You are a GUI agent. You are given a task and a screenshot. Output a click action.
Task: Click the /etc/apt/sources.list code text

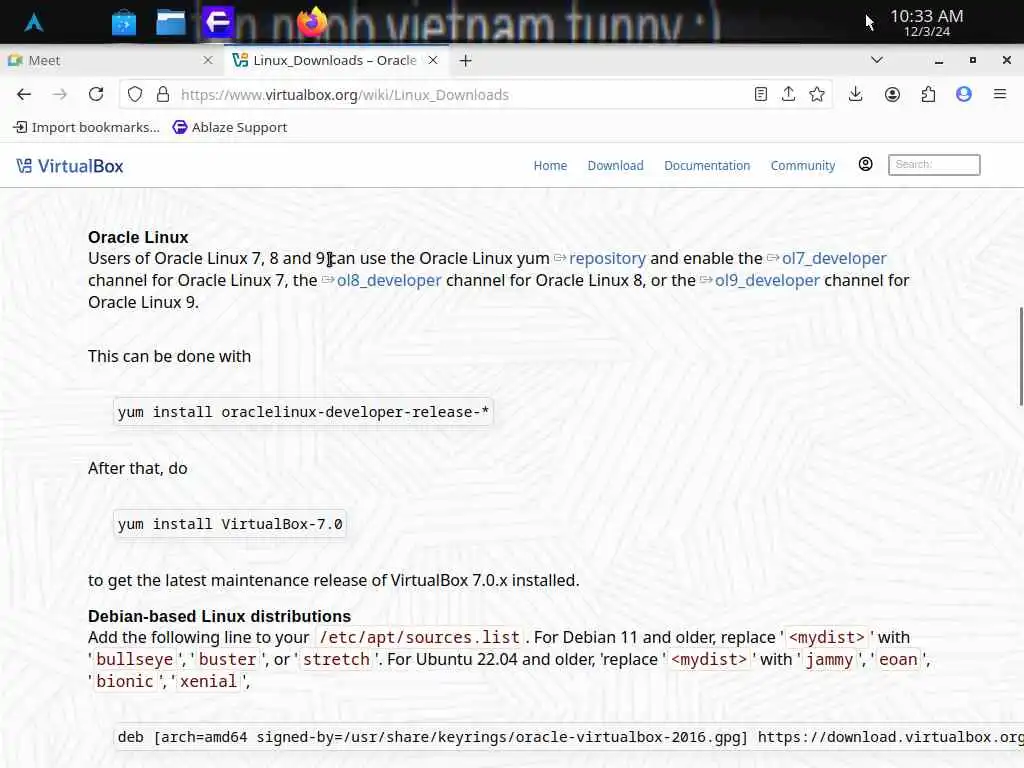419,637
